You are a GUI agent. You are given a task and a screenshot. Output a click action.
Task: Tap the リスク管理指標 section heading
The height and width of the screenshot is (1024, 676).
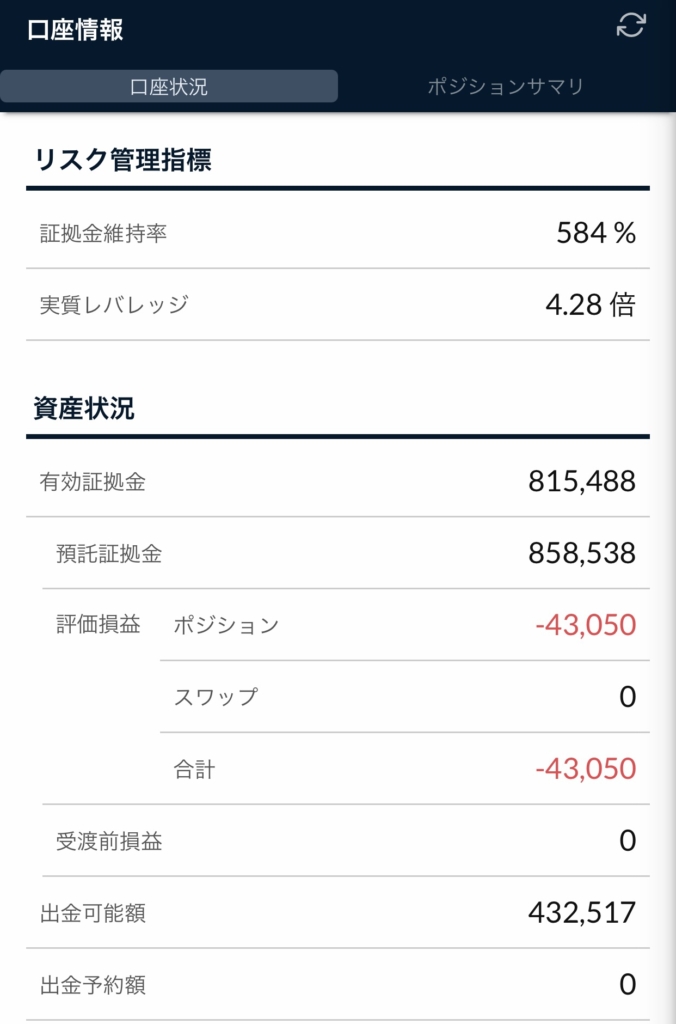123,160
